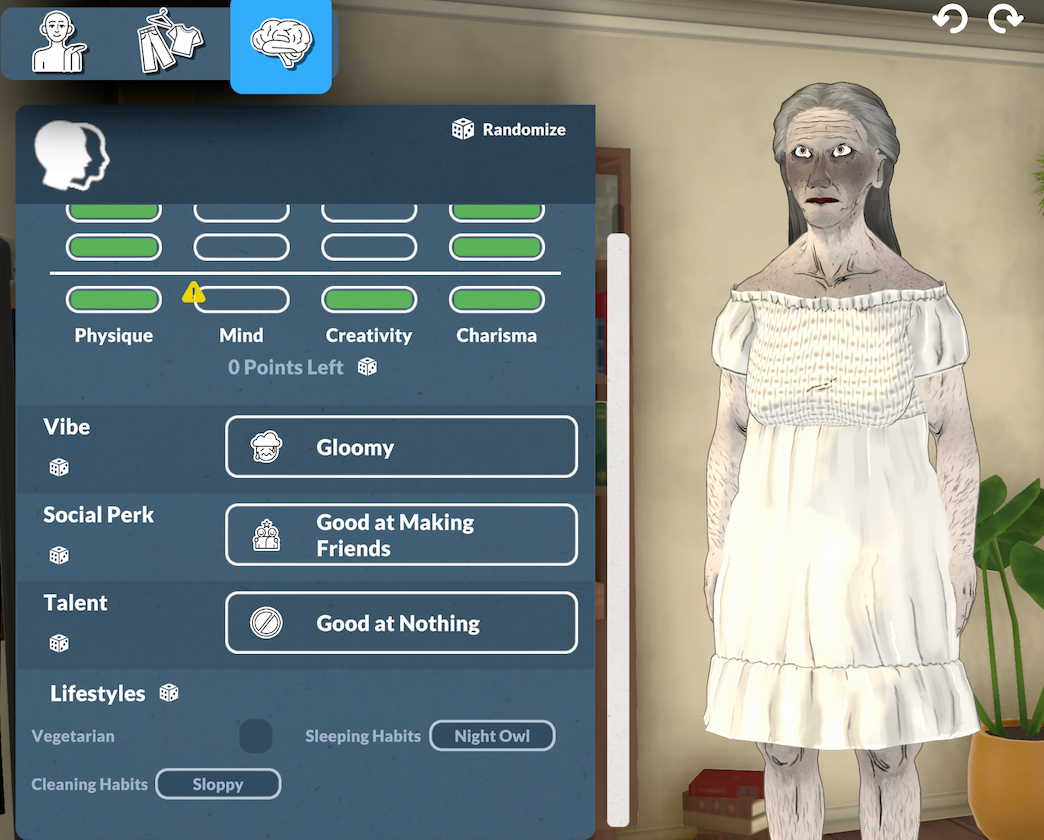Click the Physique label
1044x840 pixels.
114,335
